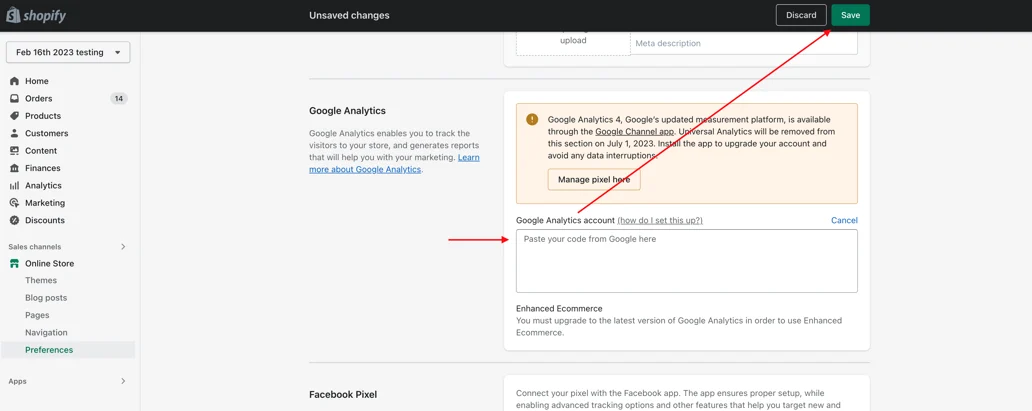
Task: Click the Analytics bar chart icon
Action: click(14, 186)
